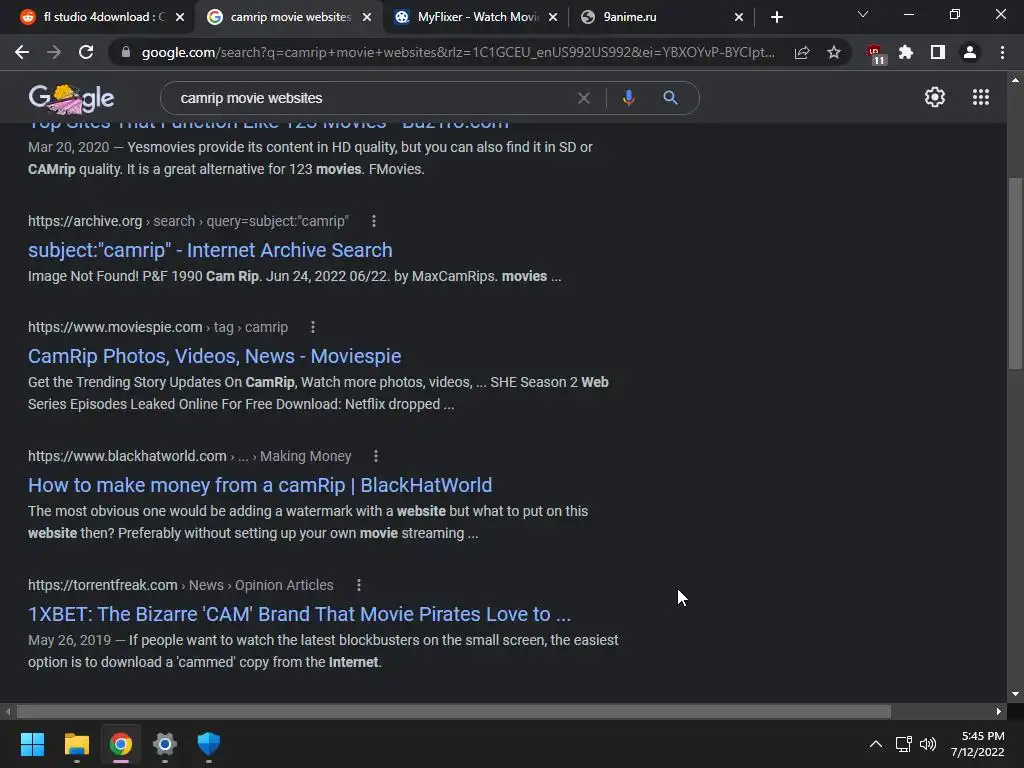Open How to make money from a camRip link
1024x768 pixels.
[260, 485]
